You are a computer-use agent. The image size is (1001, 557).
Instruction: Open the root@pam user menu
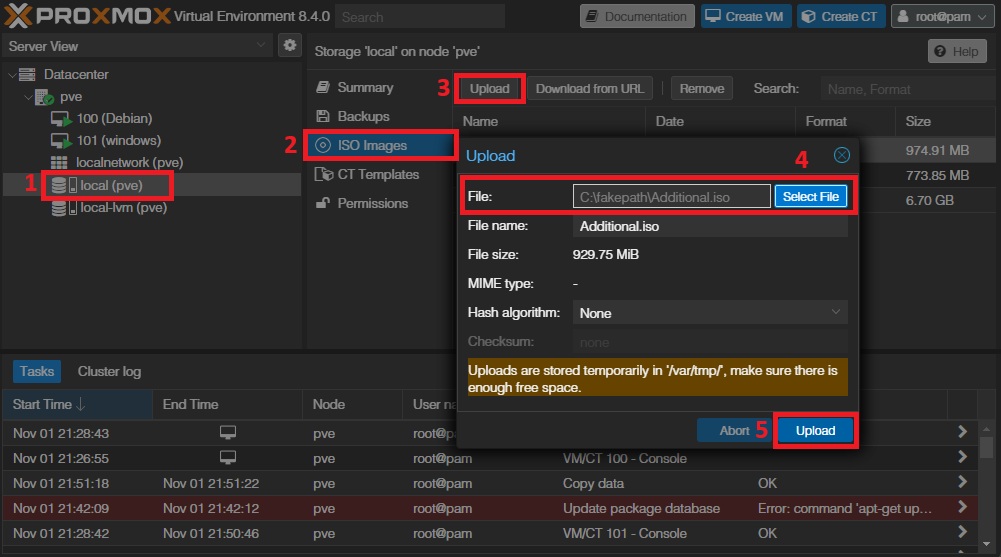click(942, 17)
